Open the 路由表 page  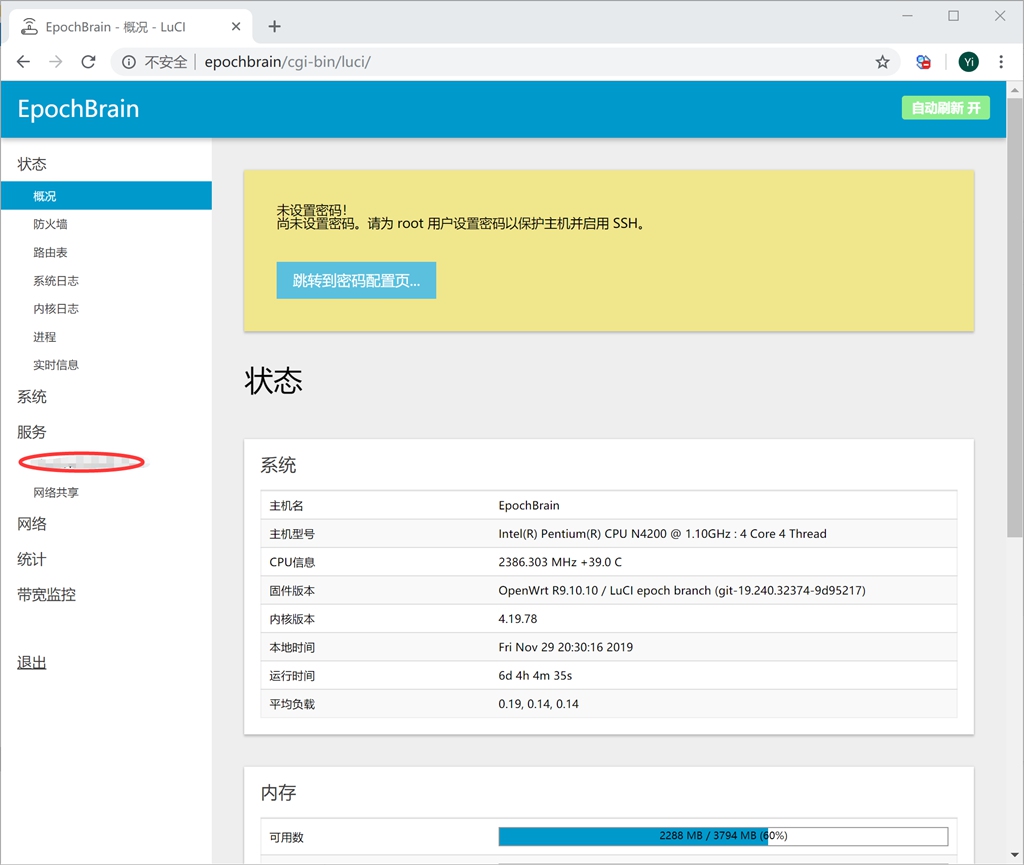[50, 252]
